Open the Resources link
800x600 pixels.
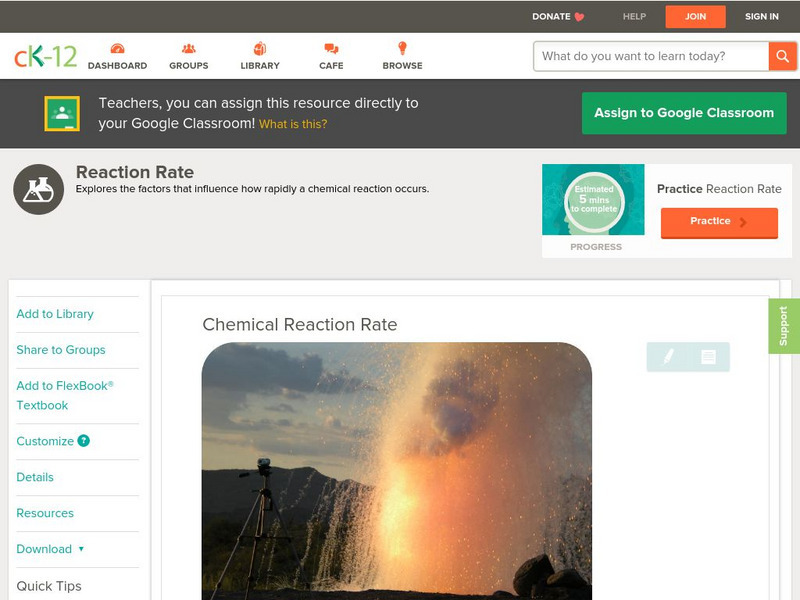45,513
